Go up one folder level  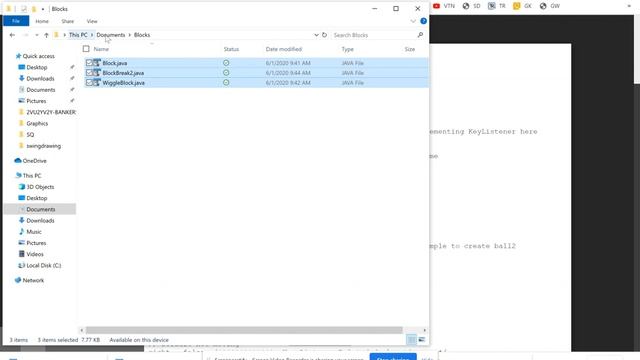point(46,35)
